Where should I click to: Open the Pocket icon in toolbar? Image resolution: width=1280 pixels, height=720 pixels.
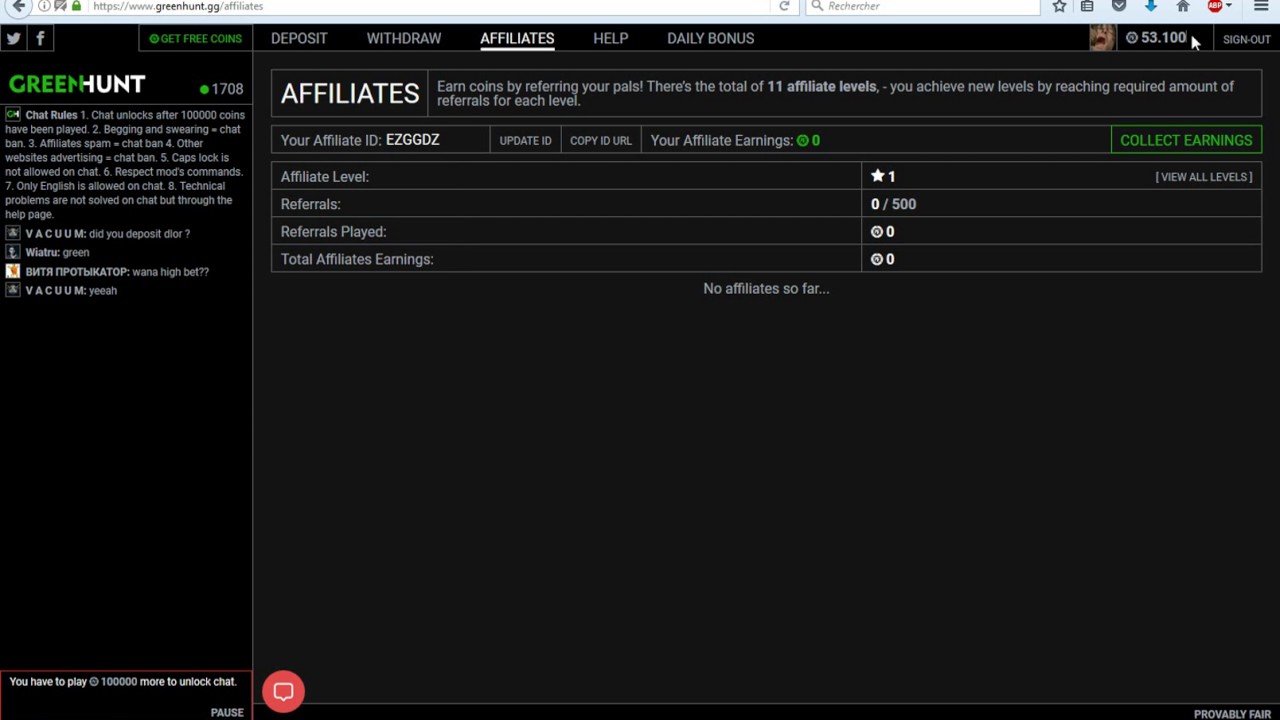(1119, 6)
